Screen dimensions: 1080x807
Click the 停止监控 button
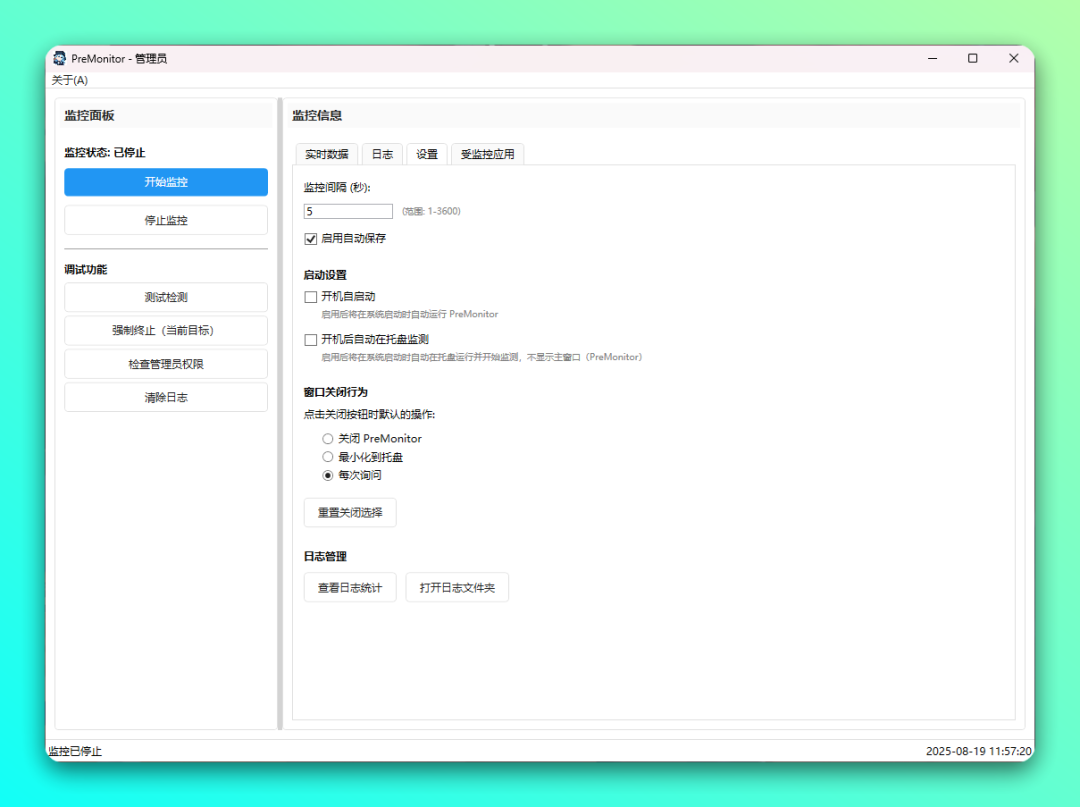[x=166, y=220]
